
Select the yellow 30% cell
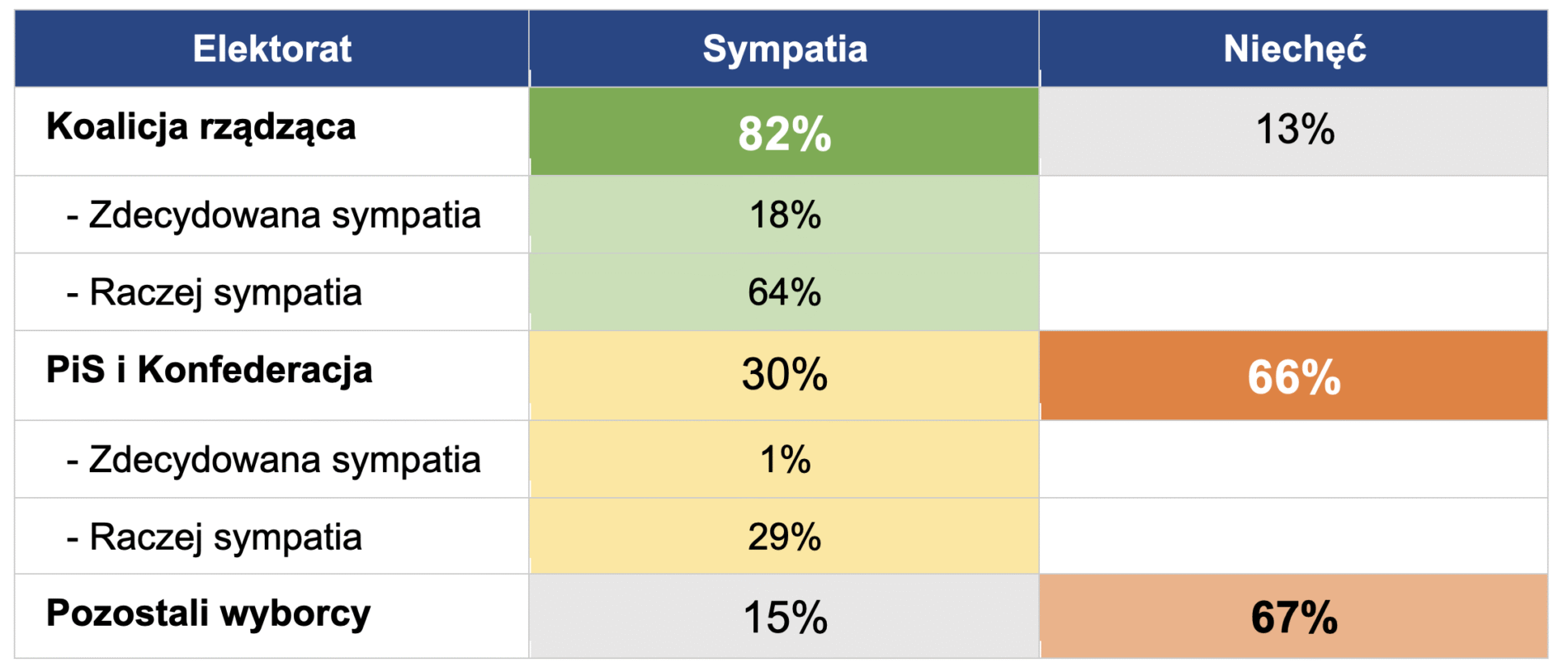(x=784, y=375)
